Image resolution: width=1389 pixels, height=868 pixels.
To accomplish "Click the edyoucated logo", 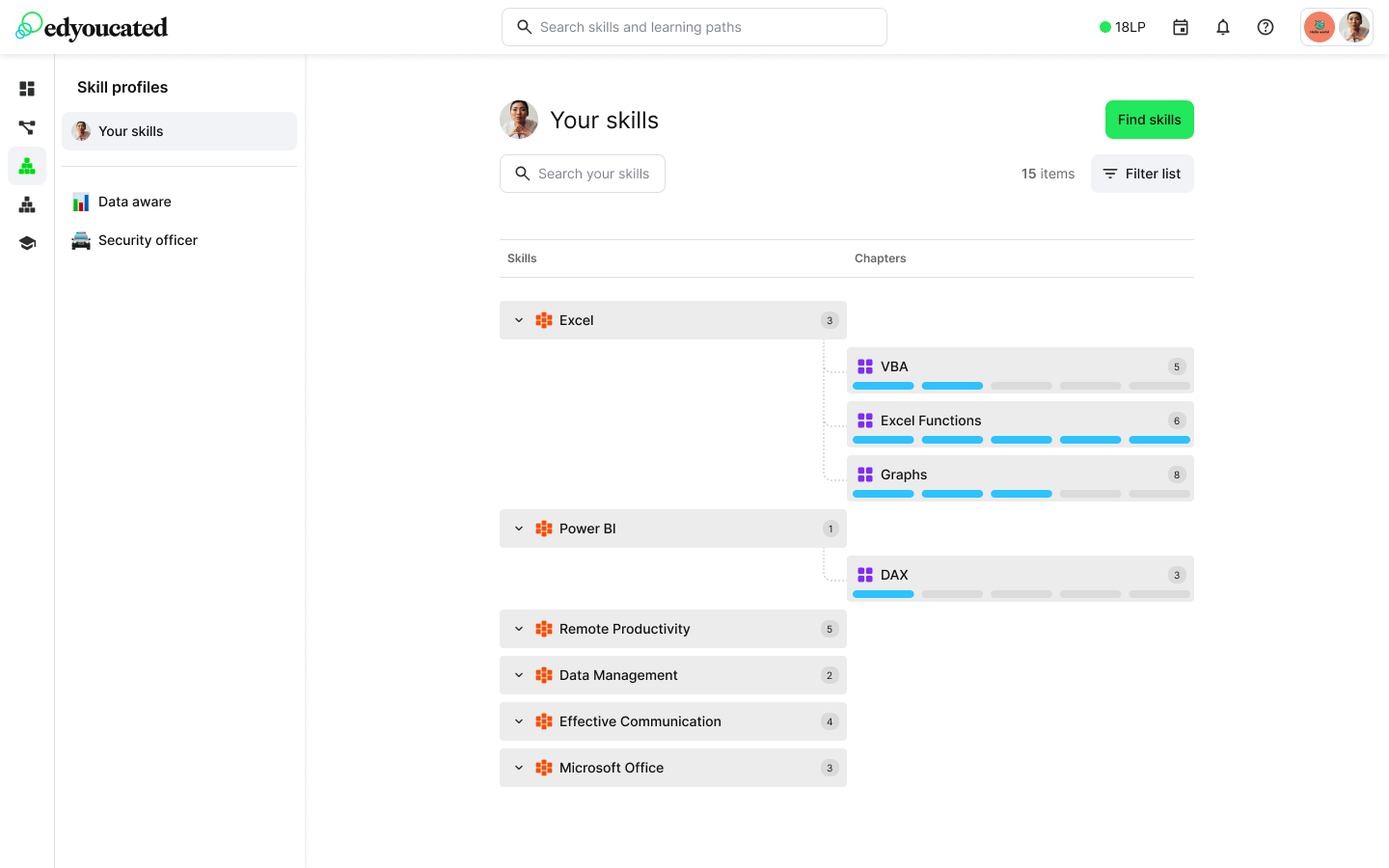I will click(92, 27).
